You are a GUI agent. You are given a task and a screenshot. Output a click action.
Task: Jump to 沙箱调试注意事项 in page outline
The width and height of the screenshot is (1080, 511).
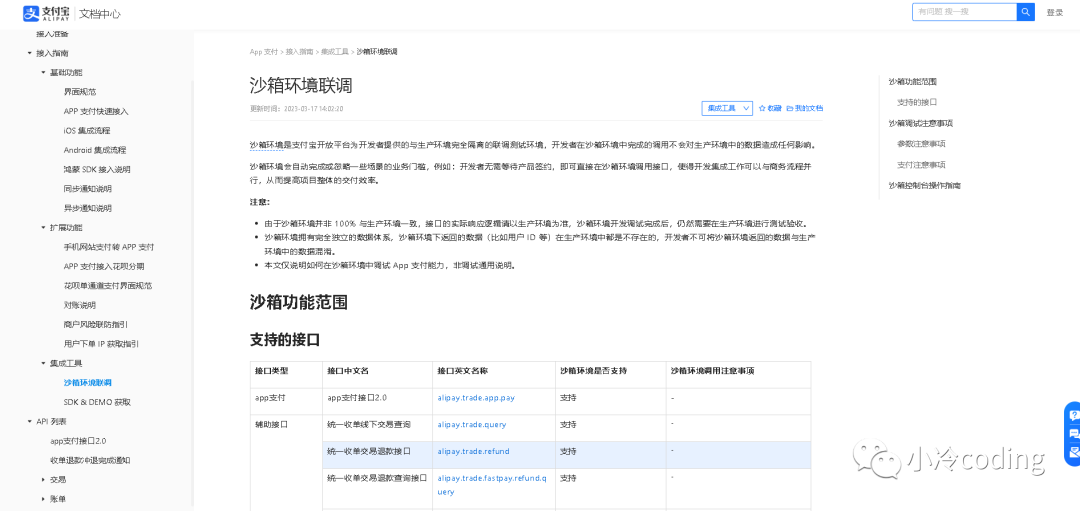(x=921, y=123)
